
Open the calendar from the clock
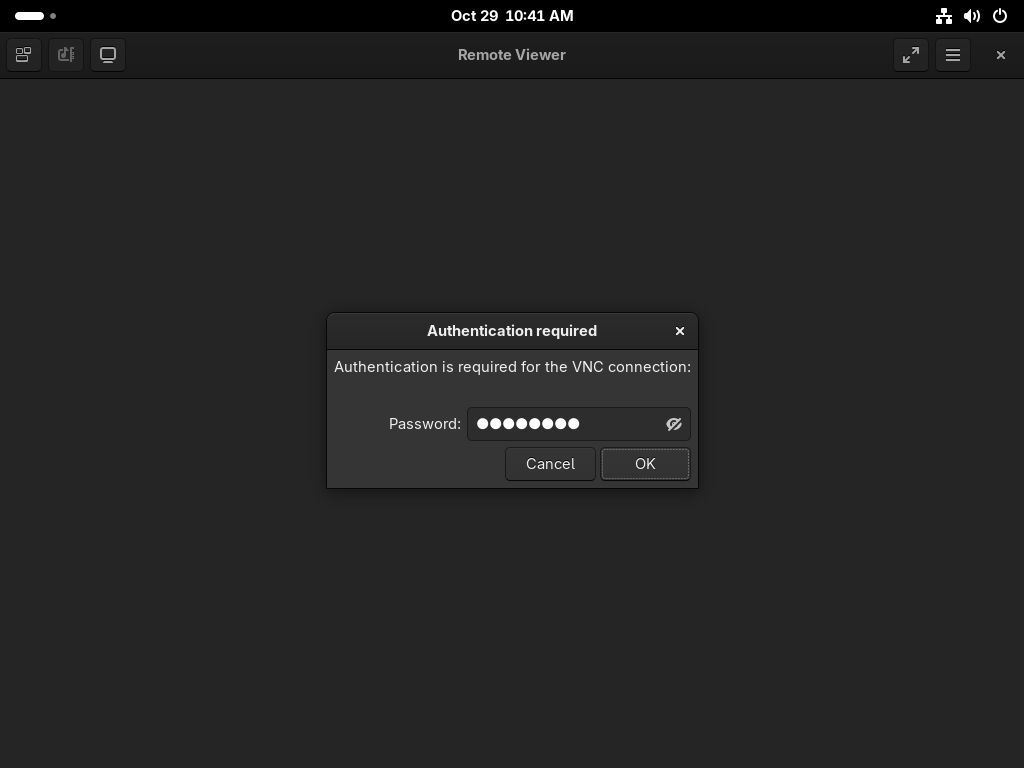click(x=512, y=16)
